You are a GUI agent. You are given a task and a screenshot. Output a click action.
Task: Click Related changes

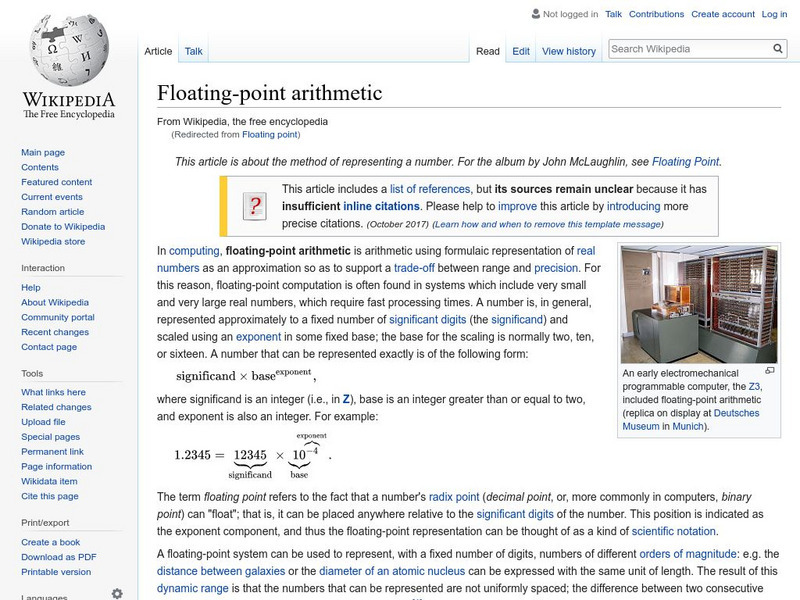(x=56, y=407)
